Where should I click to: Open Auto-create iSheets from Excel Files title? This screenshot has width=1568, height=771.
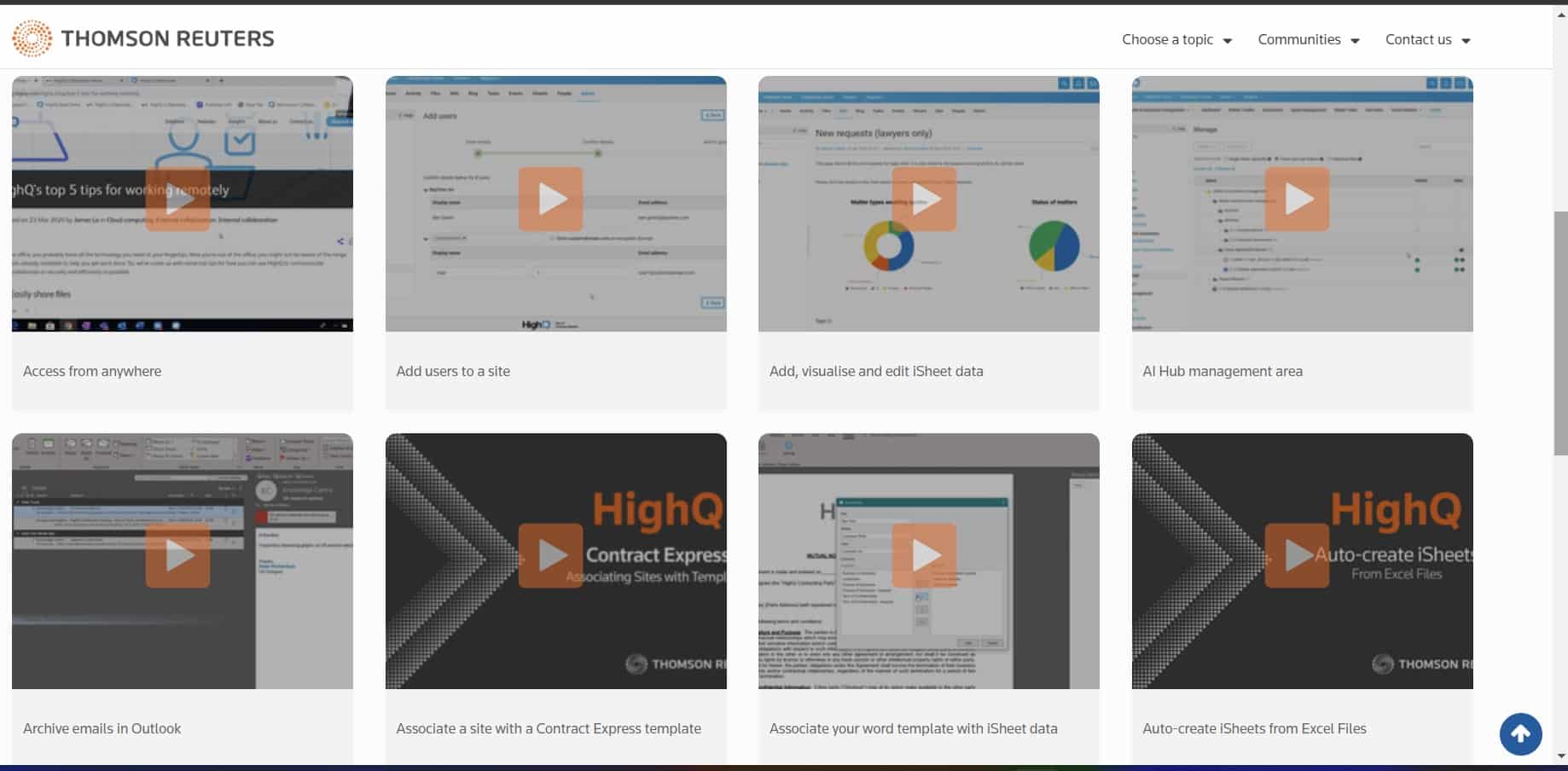[1254, 728]
